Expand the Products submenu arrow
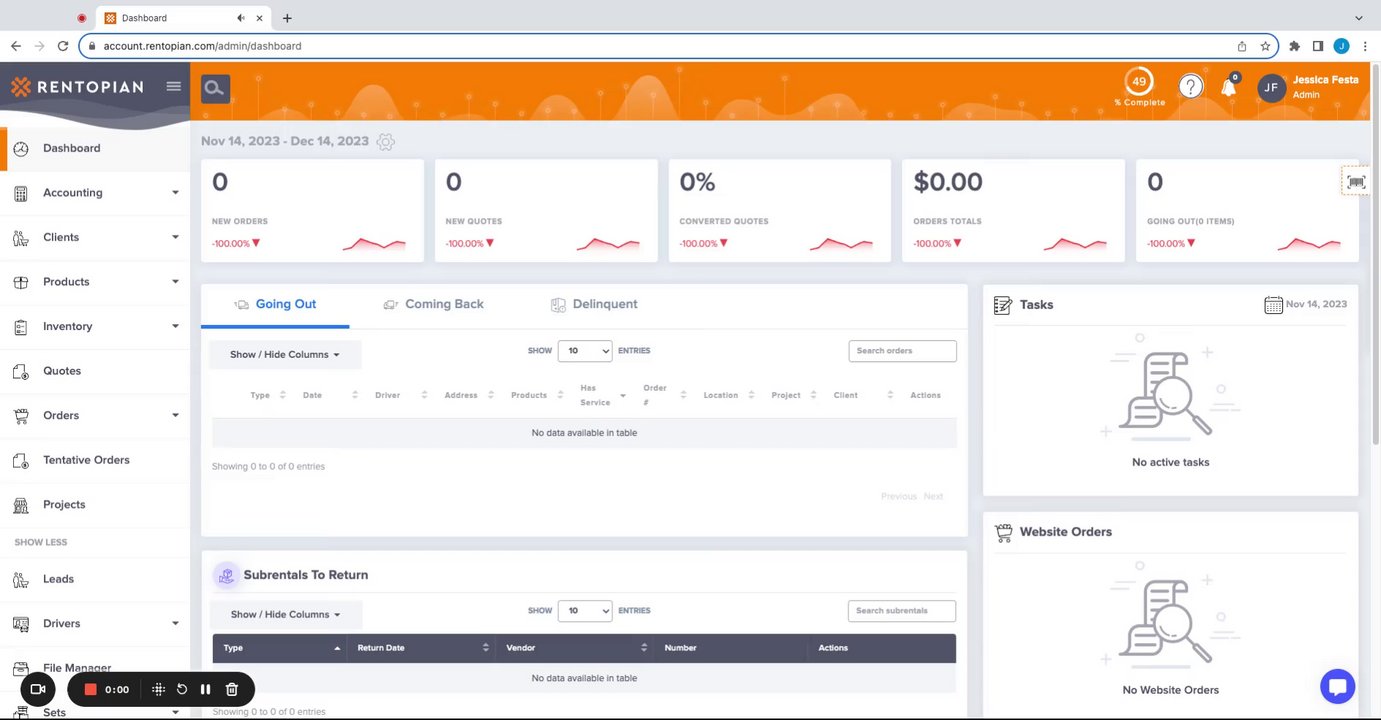1381x720 pixels. [x=175, y=282]
